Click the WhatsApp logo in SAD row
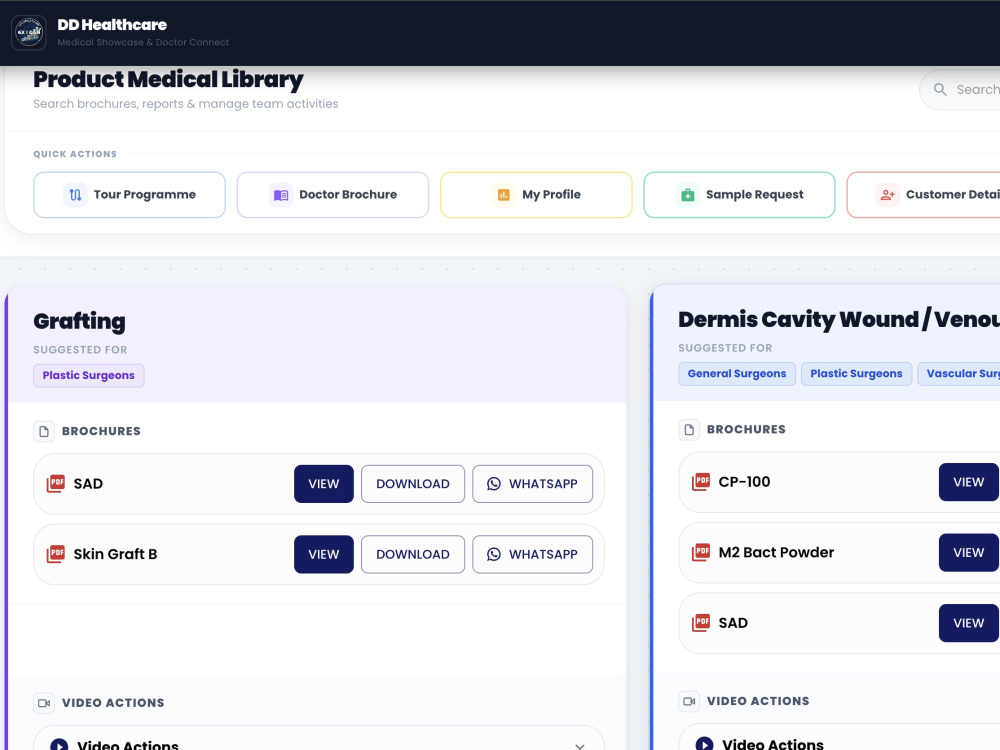Image resolution: width=1000 pixels, height=750 pixels. pyautogui.click(x=494, y=484)
